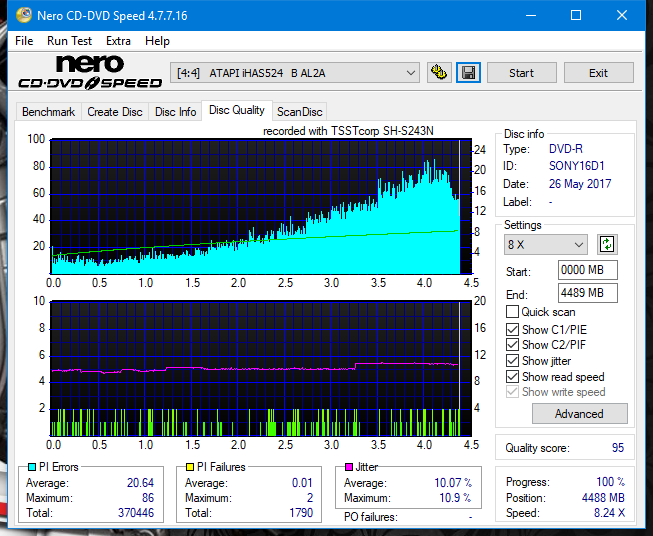Click the Quality score value 95
The image size is (653, 536).
[618, 448]
